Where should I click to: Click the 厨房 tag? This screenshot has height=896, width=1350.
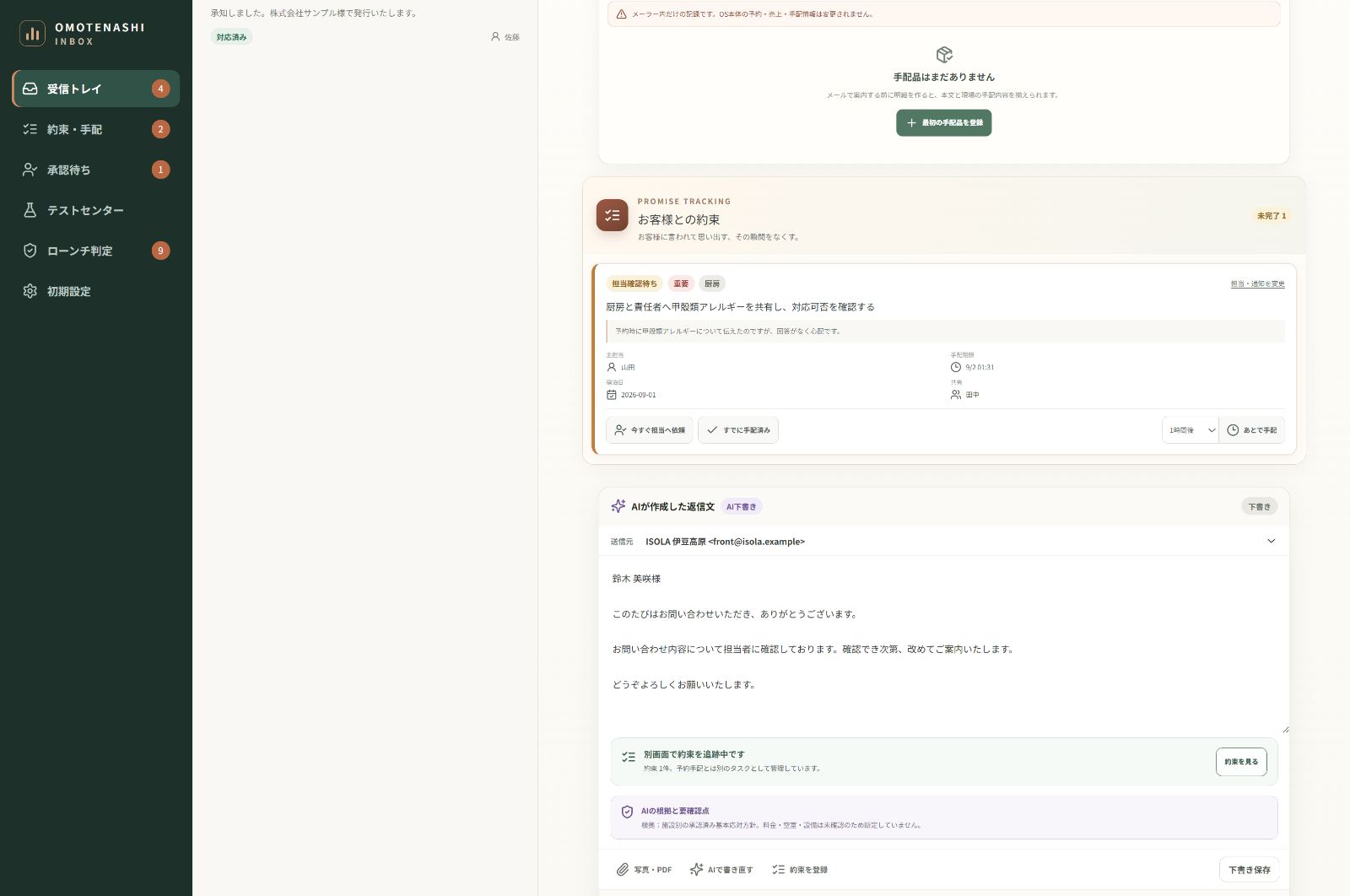[x=712, y=283]
